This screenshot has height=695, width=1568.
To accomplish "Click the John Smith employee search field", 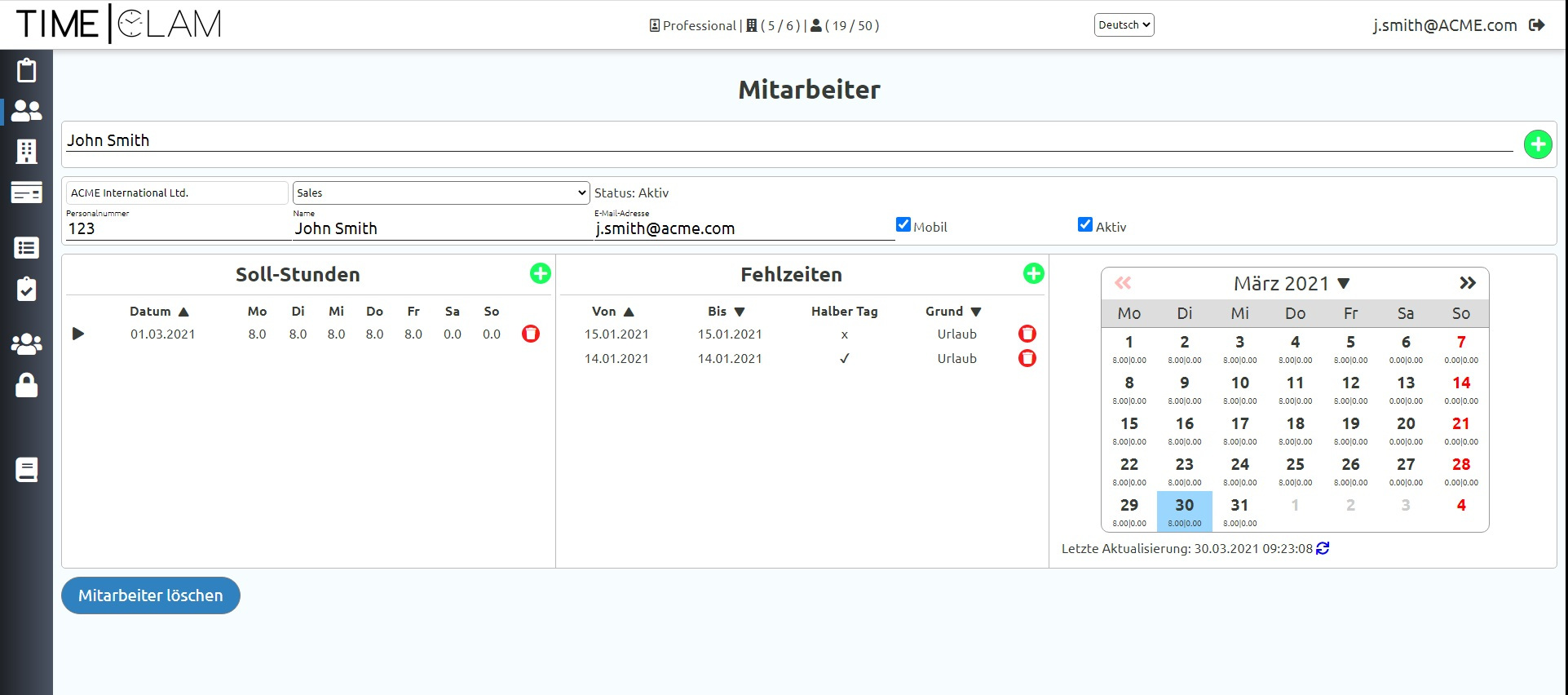I will [789, 140].
